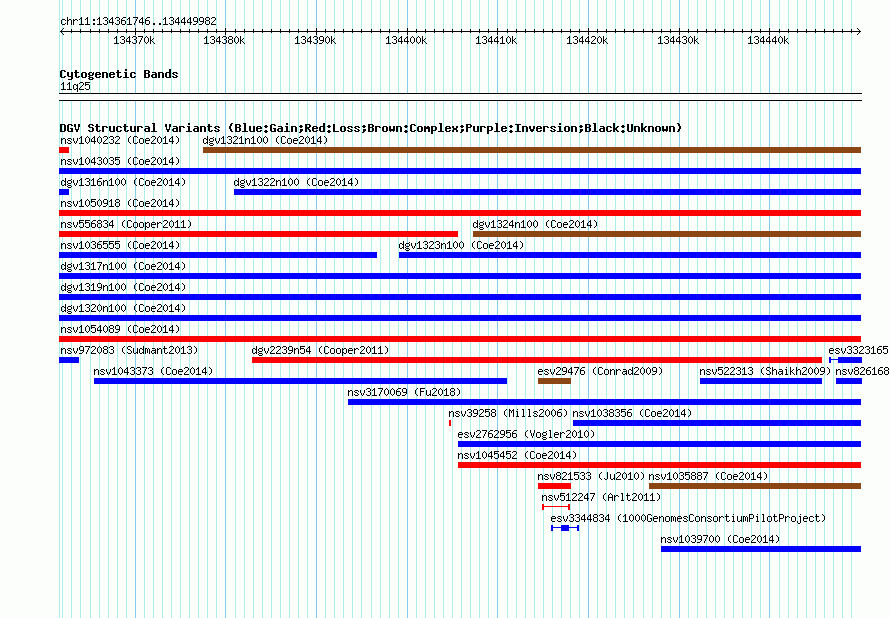Click the dgv1322n100 (Coe2014) label

click(296, 182)
